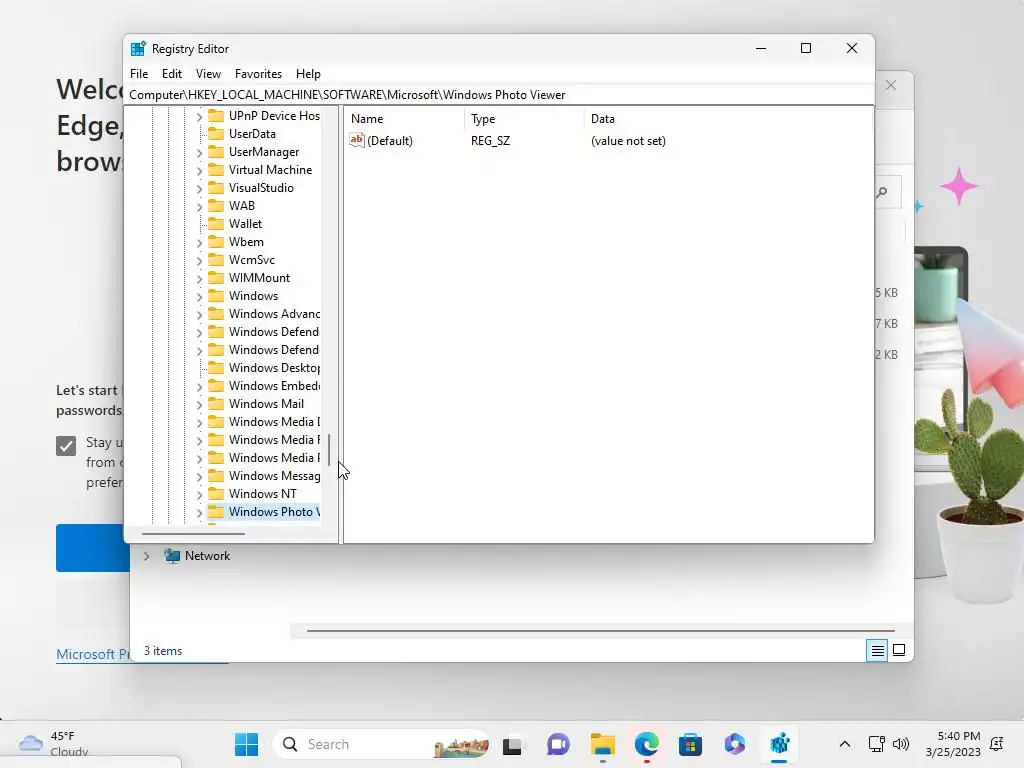Viewport: 1024px width, 768px height.
Task: Expand the VisualStudio key
Action: coord(199,188)
